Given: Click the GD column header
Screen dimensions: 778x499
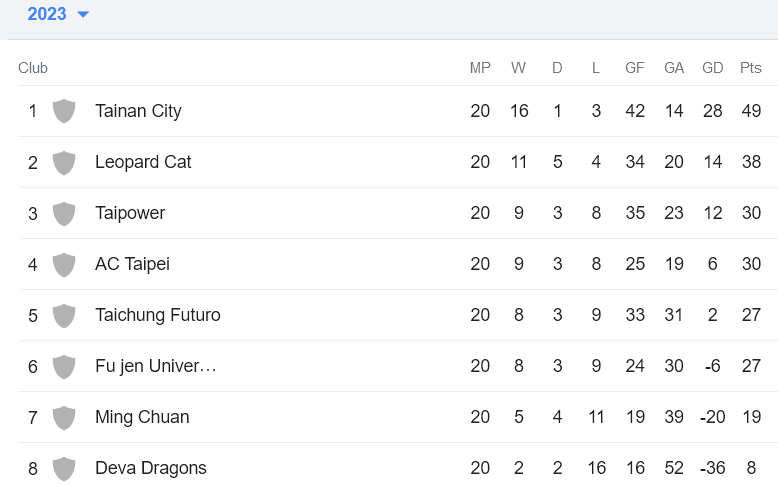Looking at the screenshot, I should [712, 68].
